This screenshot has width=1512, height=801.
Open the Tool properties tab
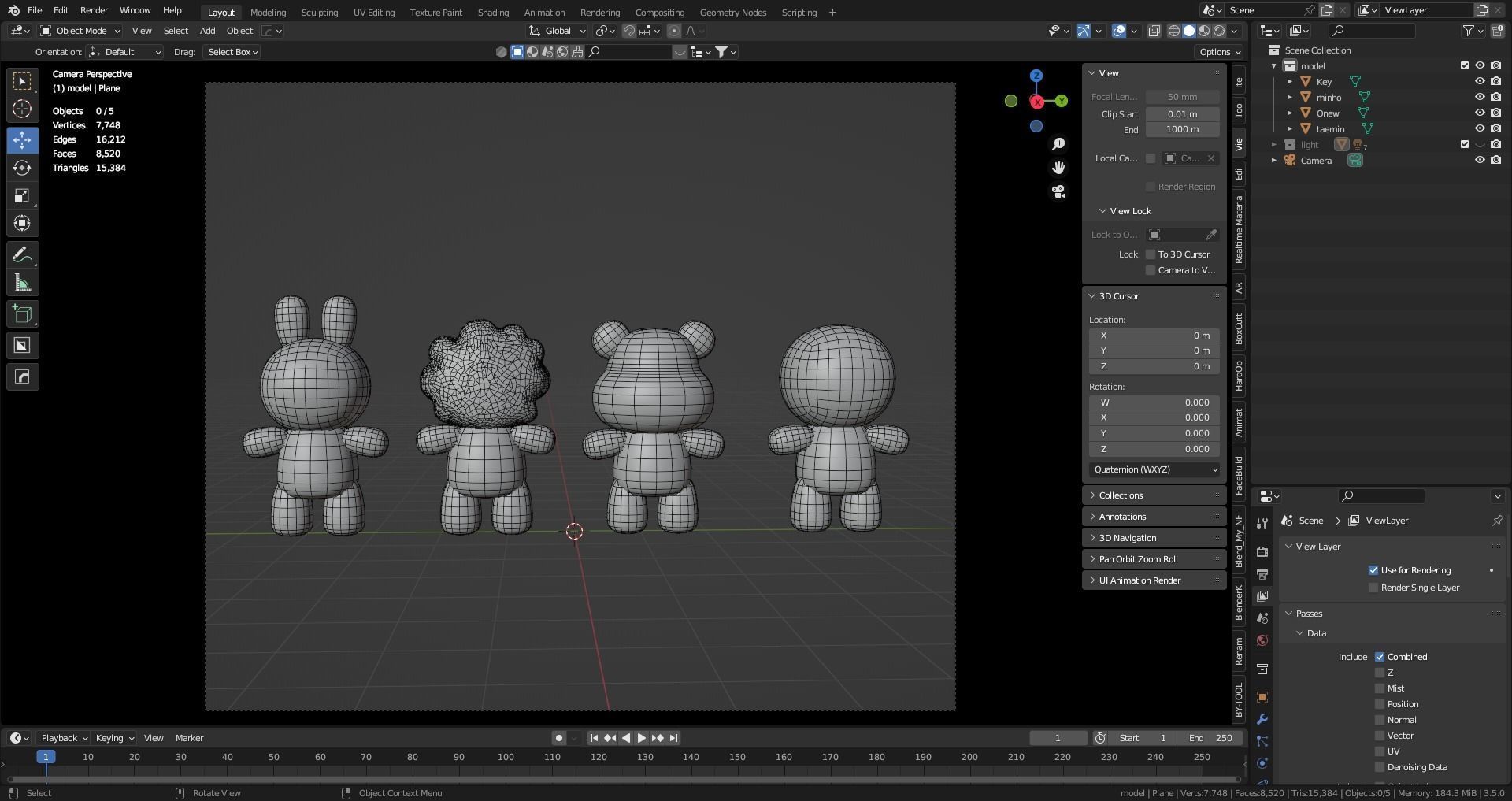[x=1262, y=524]
